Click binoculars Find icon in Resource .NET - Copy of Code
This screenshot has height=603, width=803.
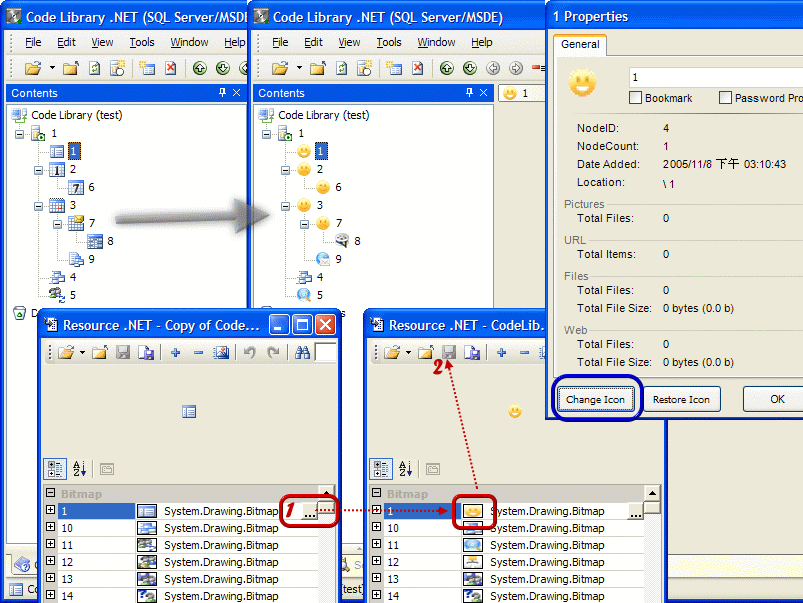click(302, 352)
